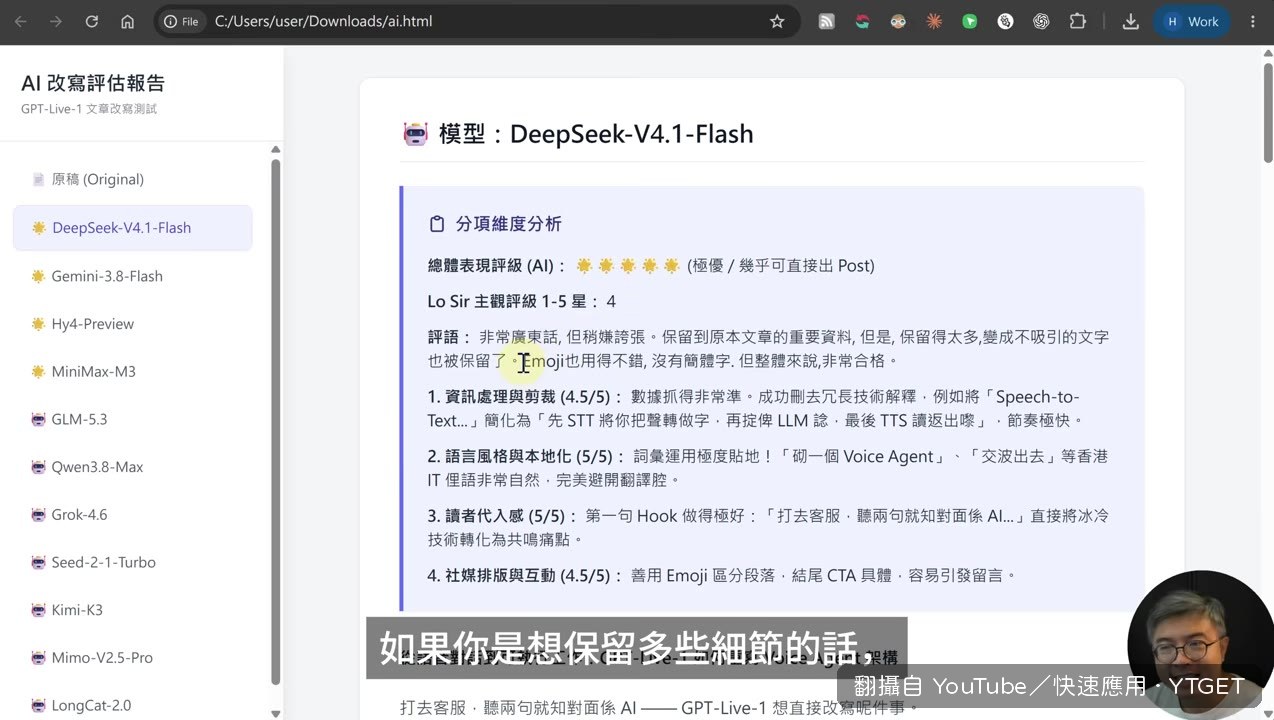
Task: Open the browser home page
Action: click(x=127, y=21)
